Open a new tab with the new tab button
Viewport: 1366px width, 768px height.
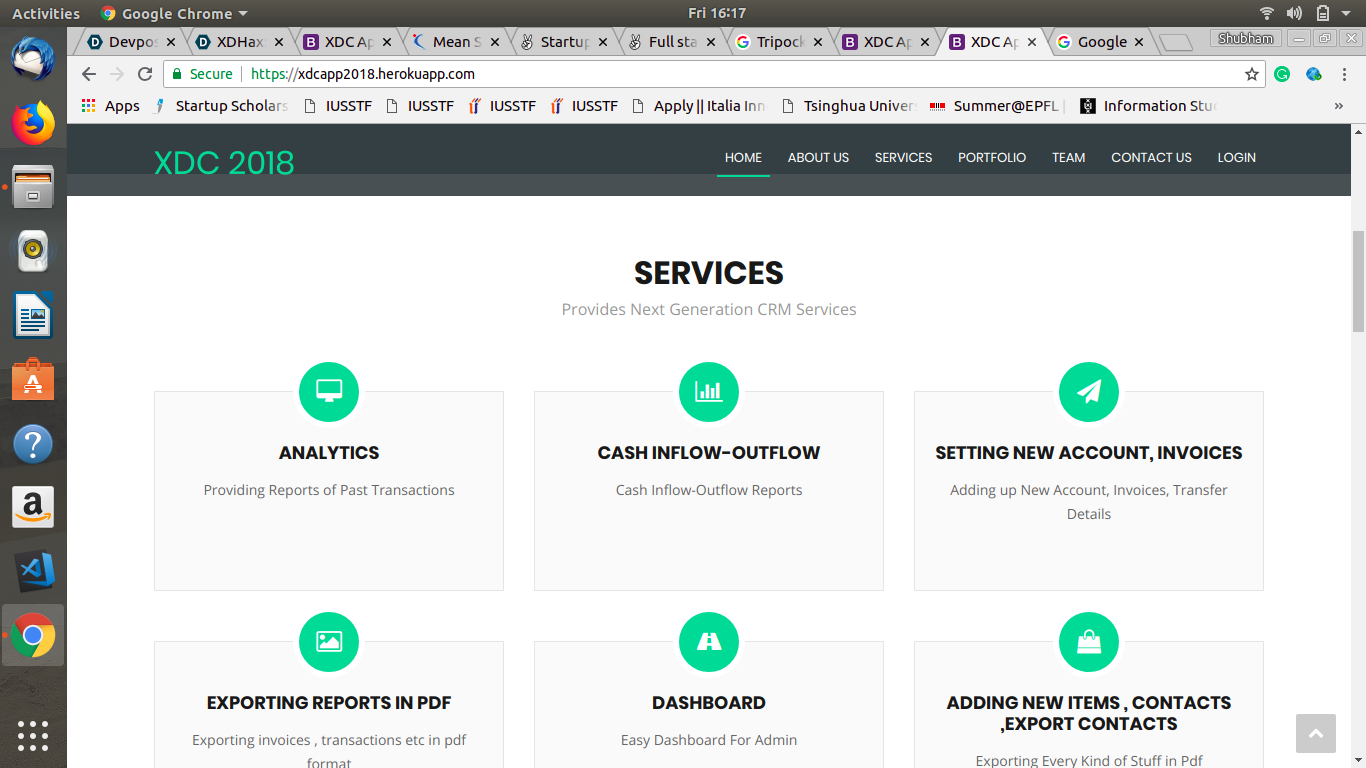(x=1176, y=42)
